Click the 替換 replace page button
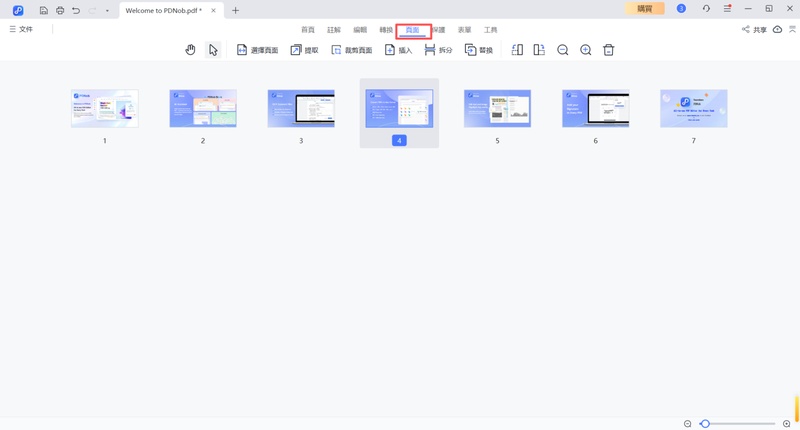800x430 pixels. pos(478,50)
